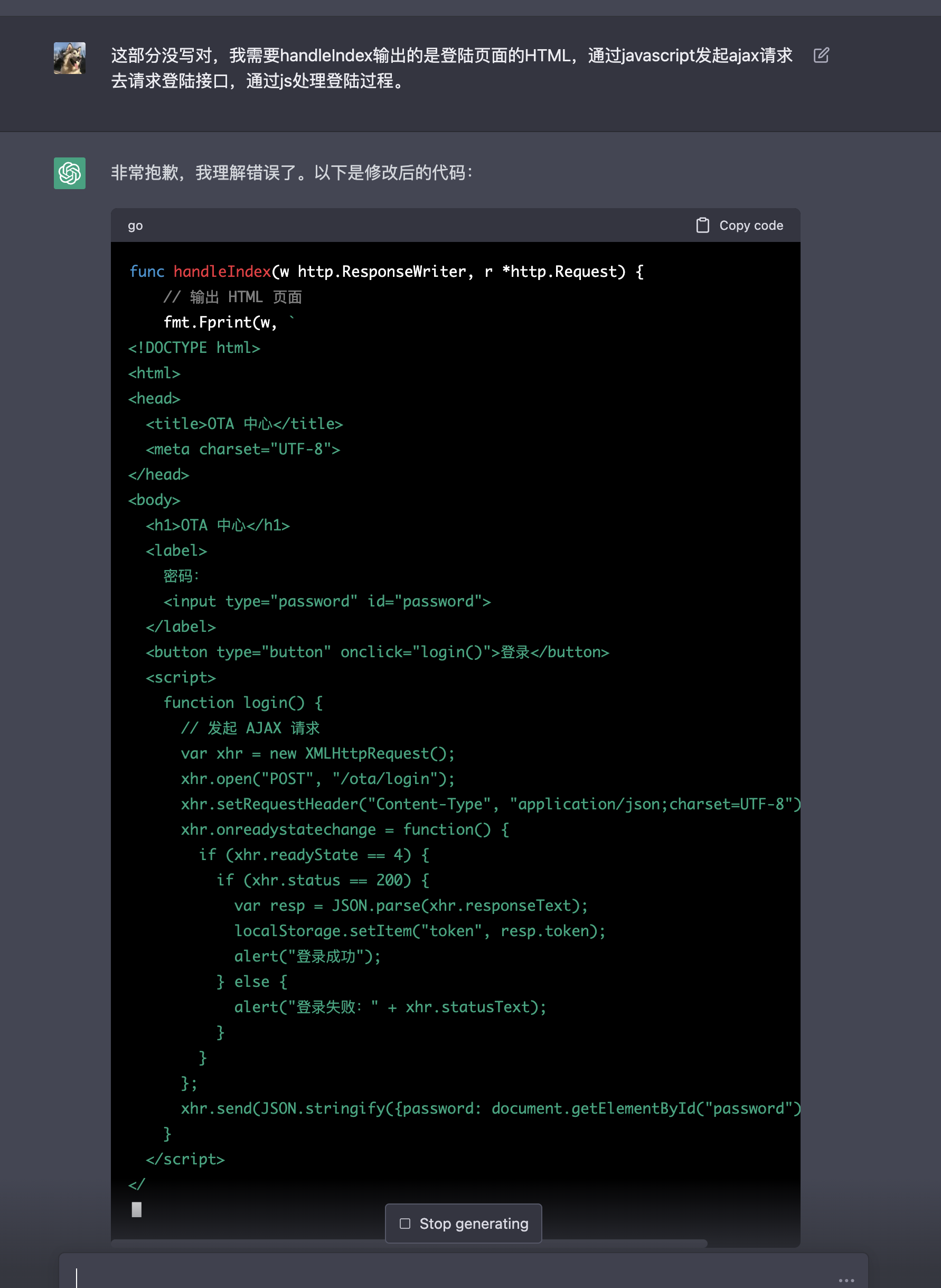Click the input type="password" code line
Viewport: 941px width, 1288px height.
click(327, 601)
